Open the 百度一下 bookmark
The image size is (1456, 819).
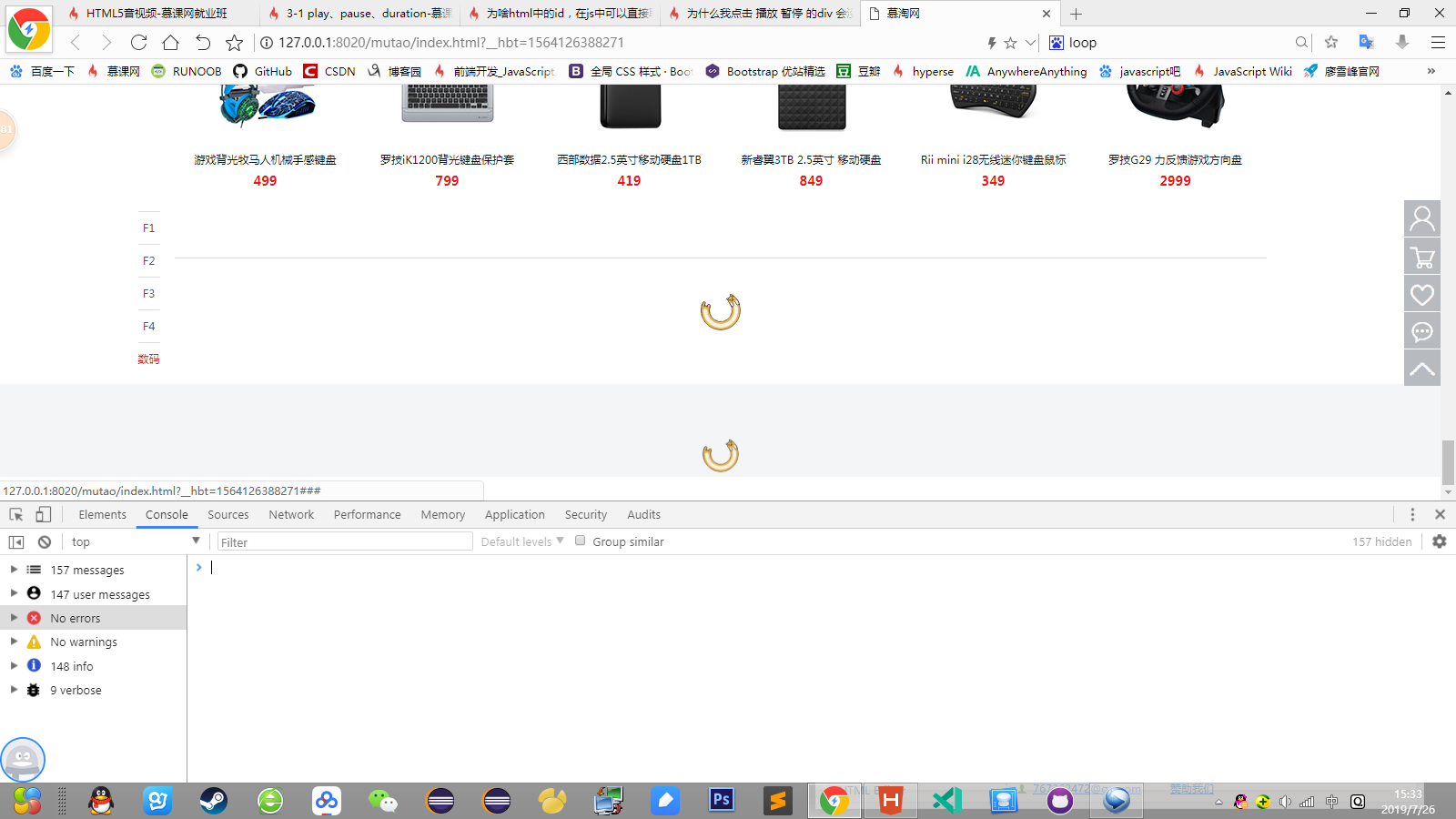coord(43,71)
